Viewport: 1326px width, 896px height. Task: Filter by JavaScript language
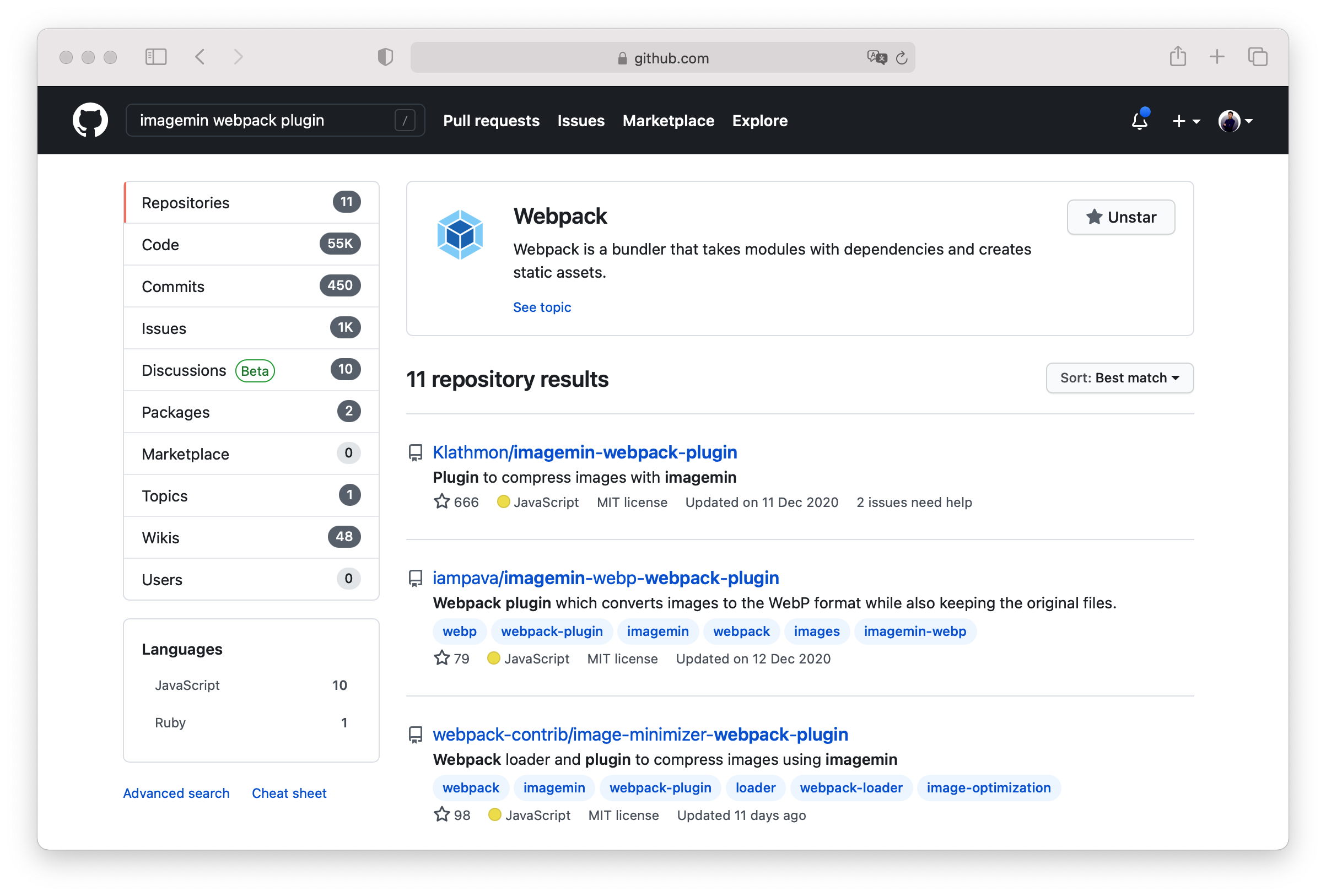coord(251,685)
